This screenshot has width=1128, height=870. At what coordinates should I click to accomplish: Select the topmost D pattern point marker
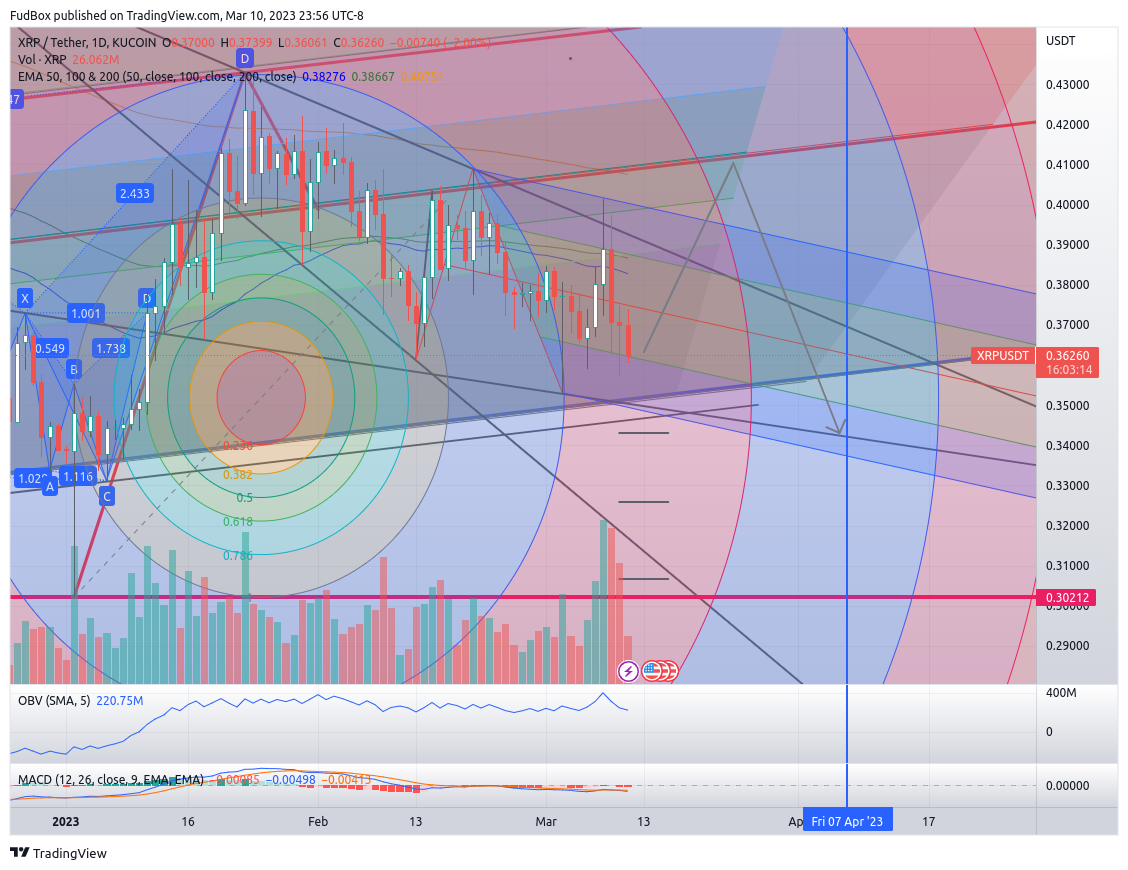click(x=245, y=59)
